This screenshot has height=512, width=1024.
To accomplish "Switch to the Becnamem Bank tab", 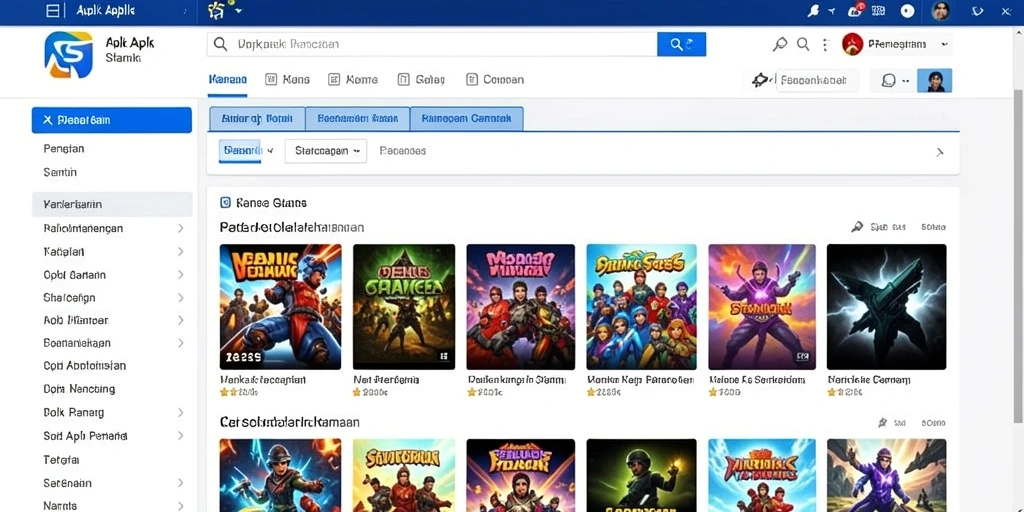I will pos(357,119).
